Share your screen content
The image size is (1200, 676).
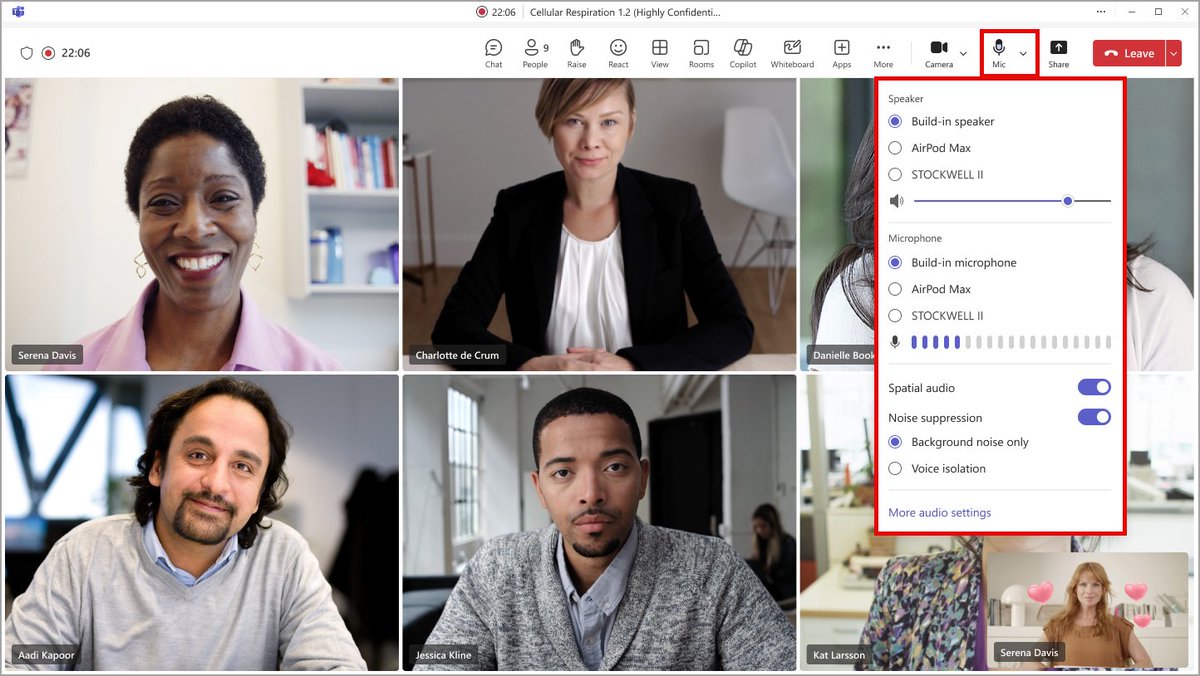[1059, 54]
